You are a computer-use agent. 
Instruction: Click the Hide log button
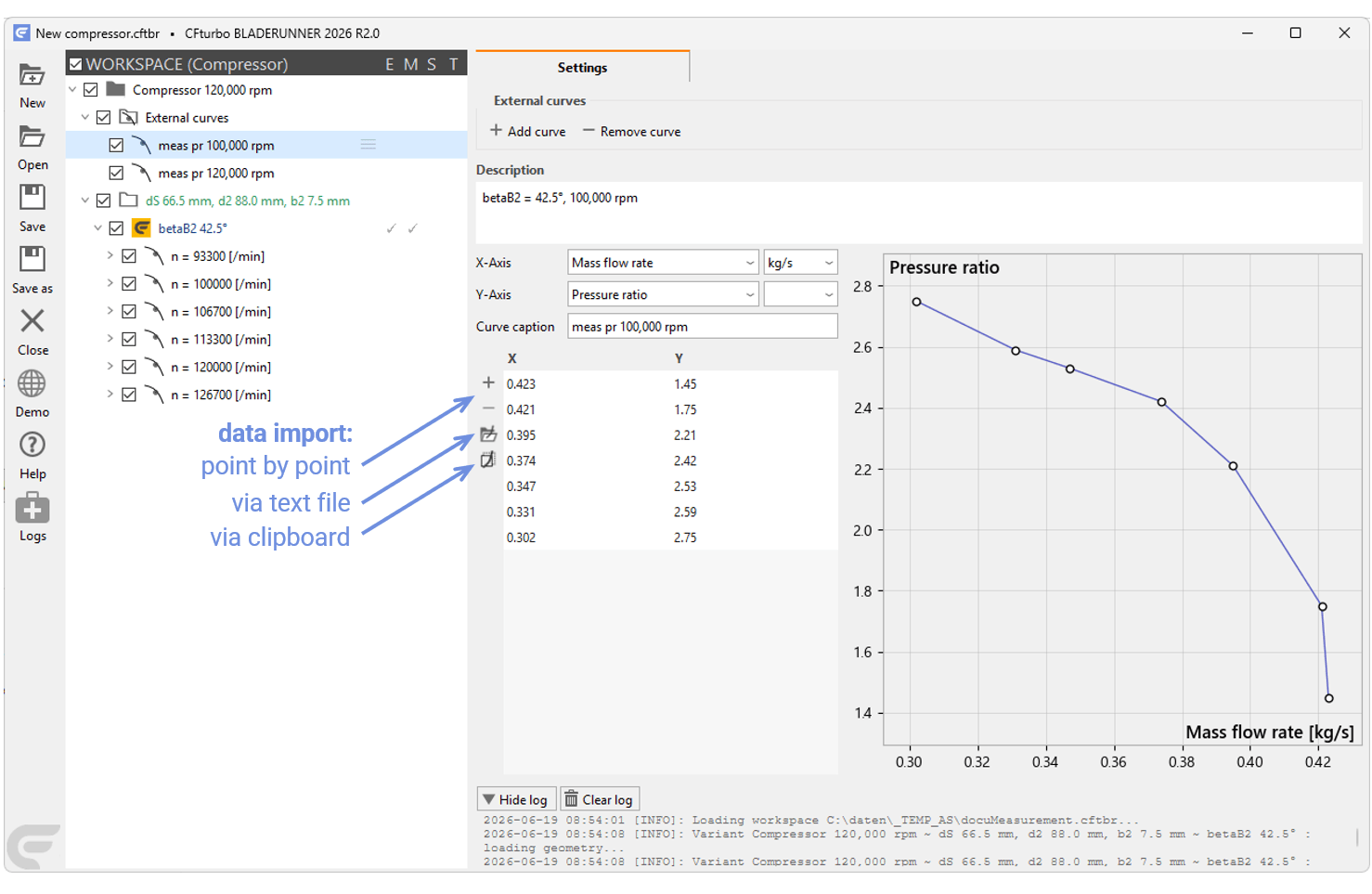tap(516, 799)
